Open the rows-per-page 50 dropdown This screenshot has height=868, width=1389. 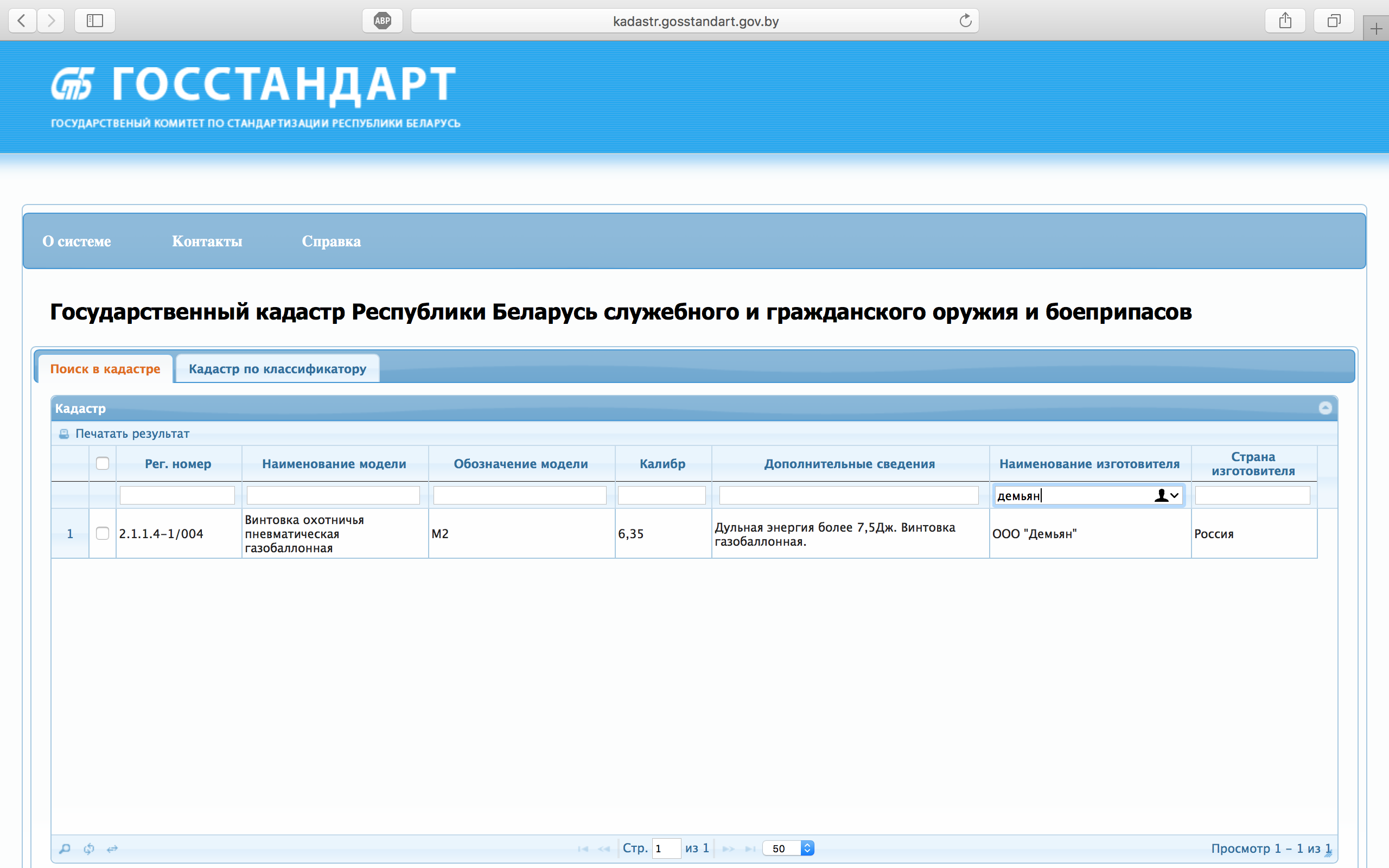pos(788,848)
